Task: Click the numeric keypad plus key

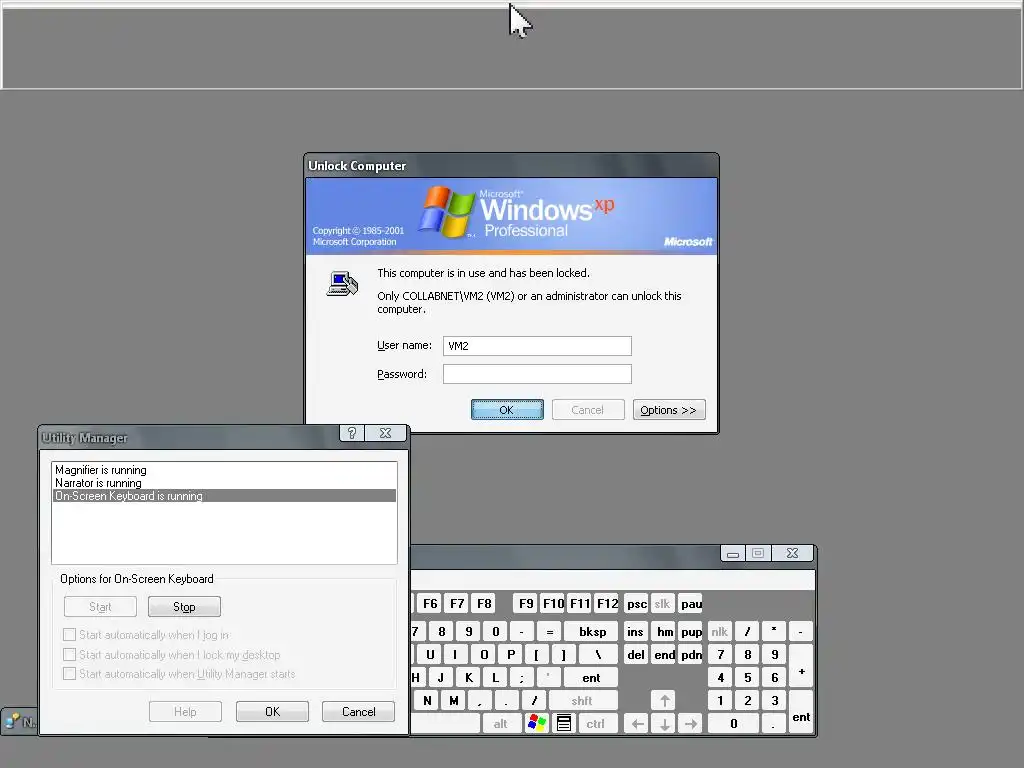Action: [801, 666]
